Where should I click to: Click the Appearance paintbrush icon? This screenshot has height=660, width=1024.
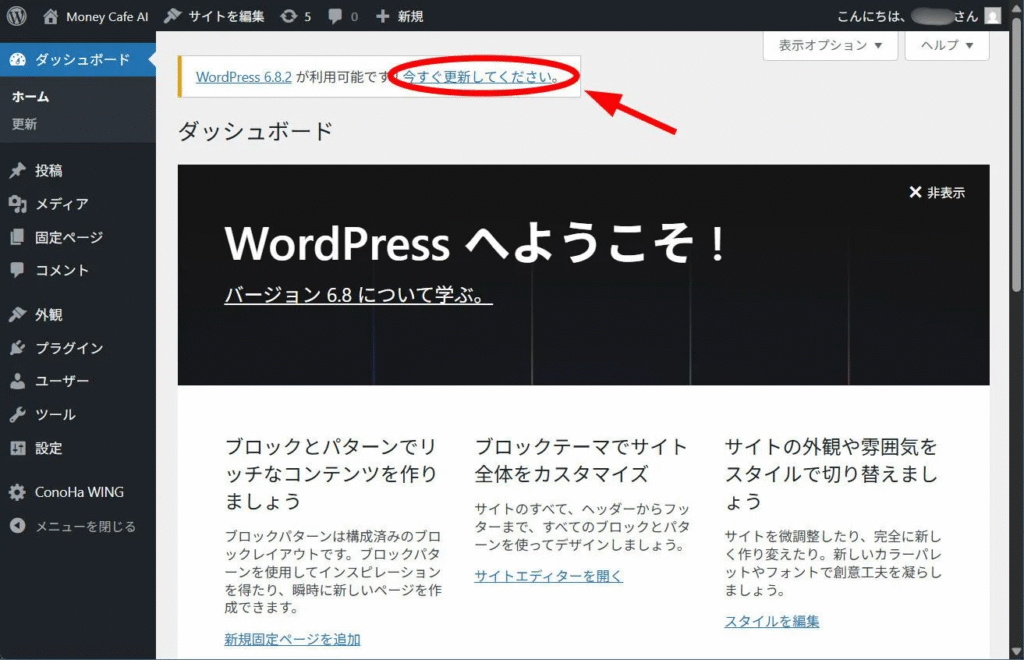coord(18,315)
